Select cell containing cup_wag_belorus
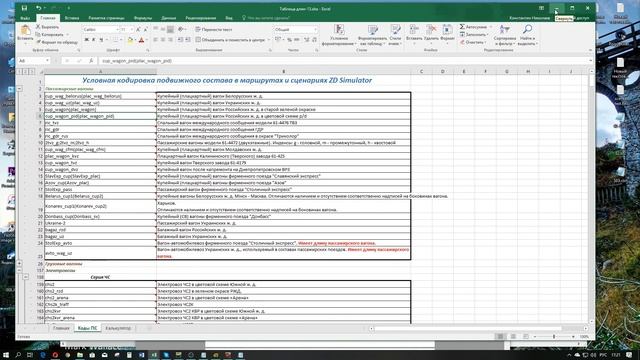This screenshot has width=640, height=360. pyautogui.click(x=100, y=96)
